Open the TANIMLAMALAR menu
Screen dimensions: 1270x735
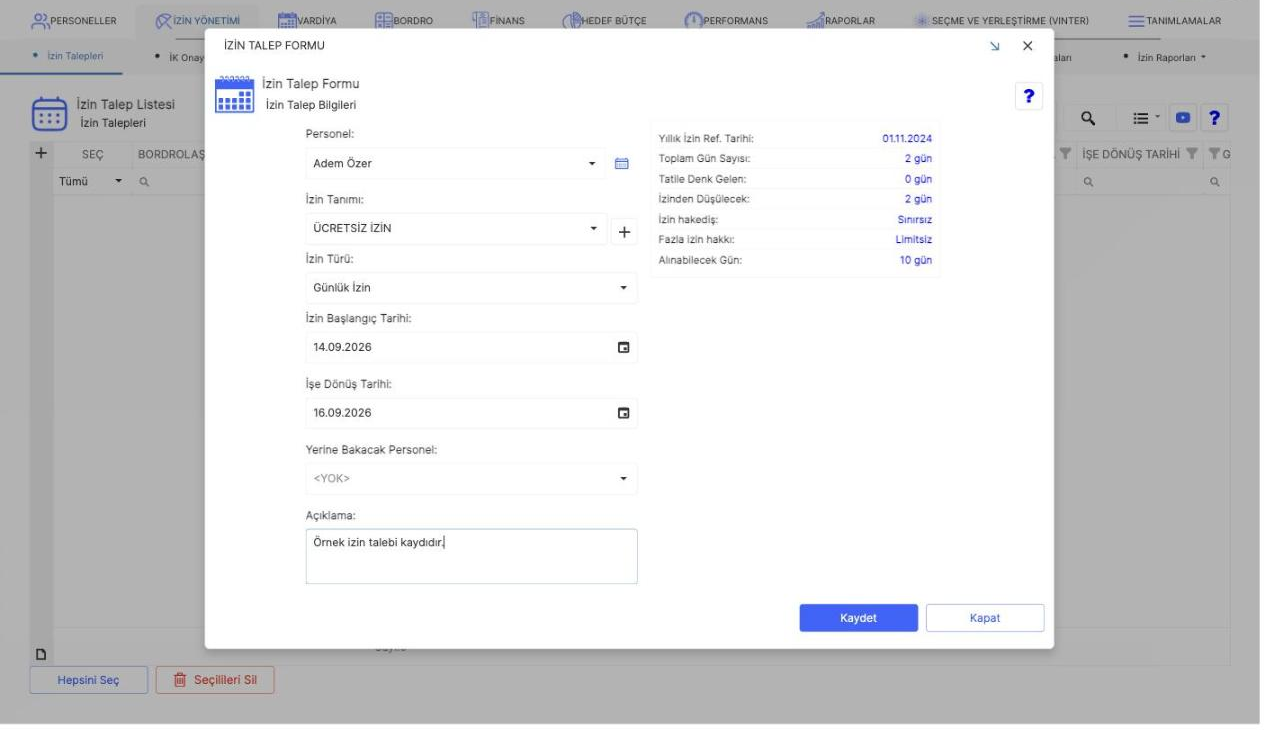(x=1175, y=20)
